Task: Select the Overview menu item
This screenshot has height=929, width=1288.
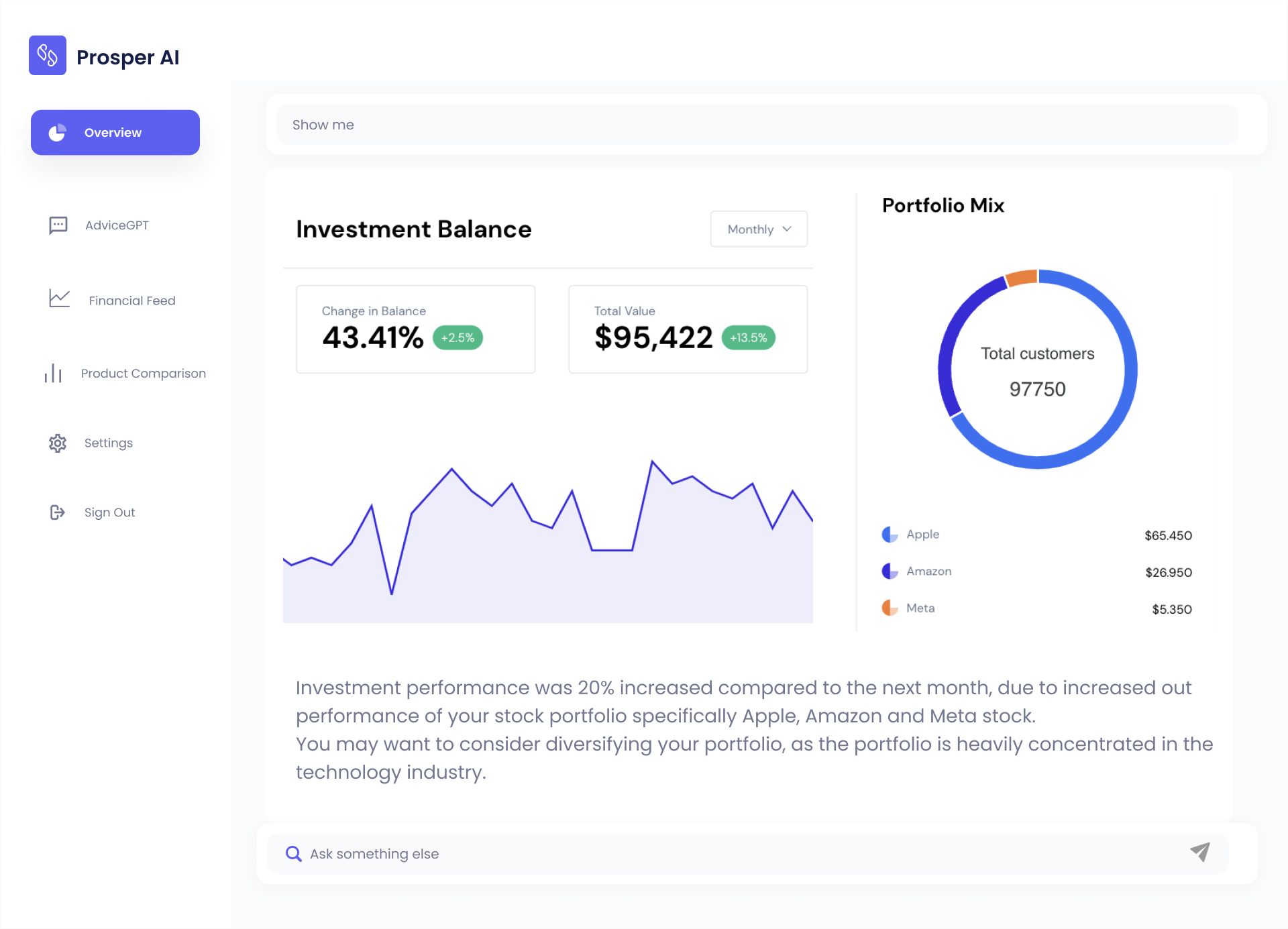Action: (x=115, y=133)
